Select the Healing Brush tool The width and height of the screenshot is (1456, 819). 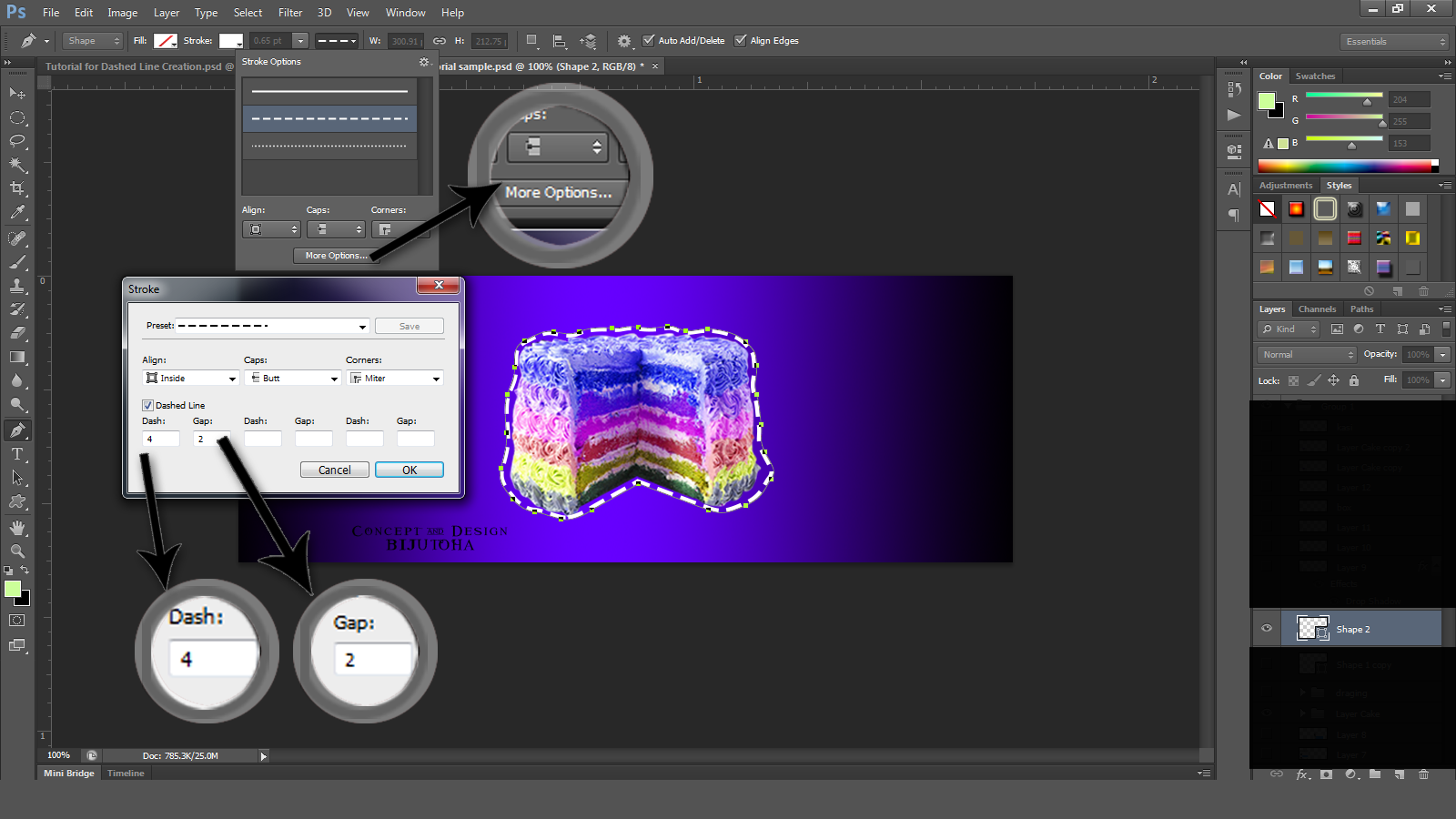click(16, 237)
